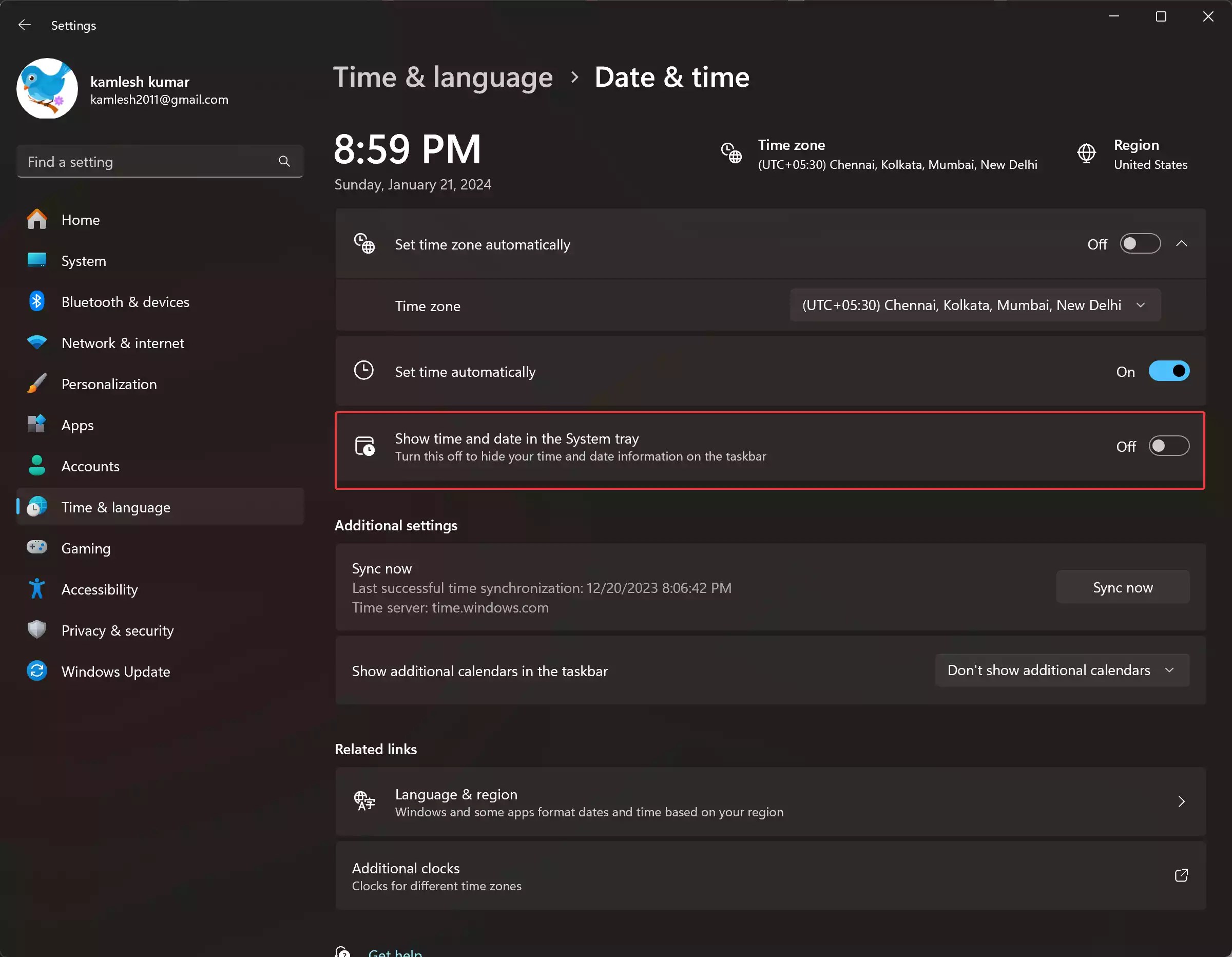Image resolution: width=1232 pixels, height=957 pixels.
Task: Enable Show time and date in System tray
Action: click(1169, 446)
